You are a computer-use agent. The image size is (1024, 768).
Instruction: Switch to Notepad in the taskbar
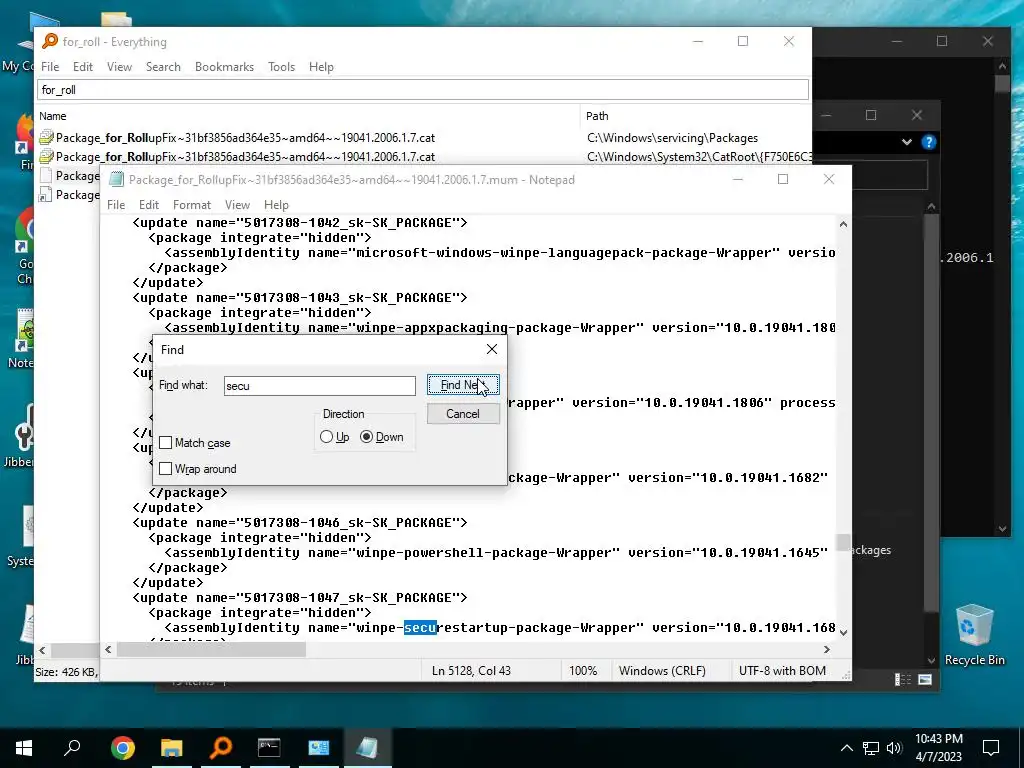pos(367,748)
